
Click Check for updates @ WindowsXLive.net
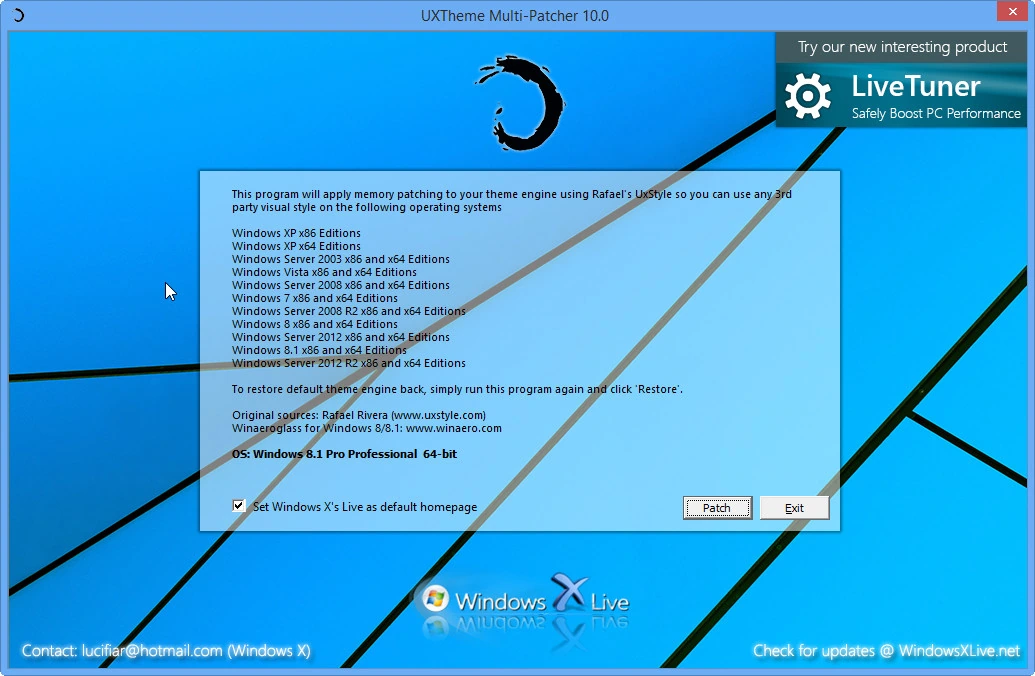pyautogui.click(x=886, y=651)
